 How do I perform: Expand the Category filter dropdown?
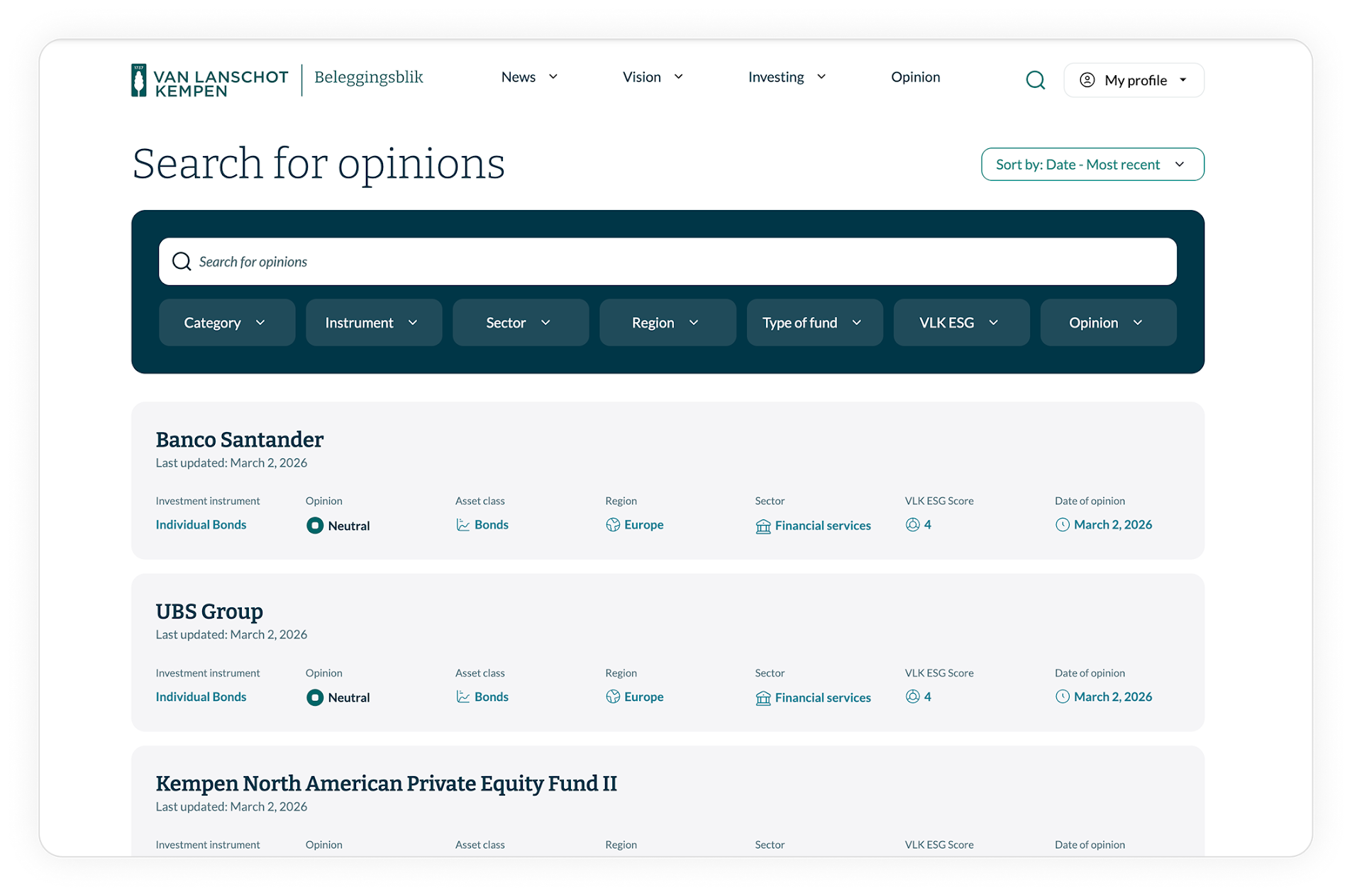pos(226,323)
